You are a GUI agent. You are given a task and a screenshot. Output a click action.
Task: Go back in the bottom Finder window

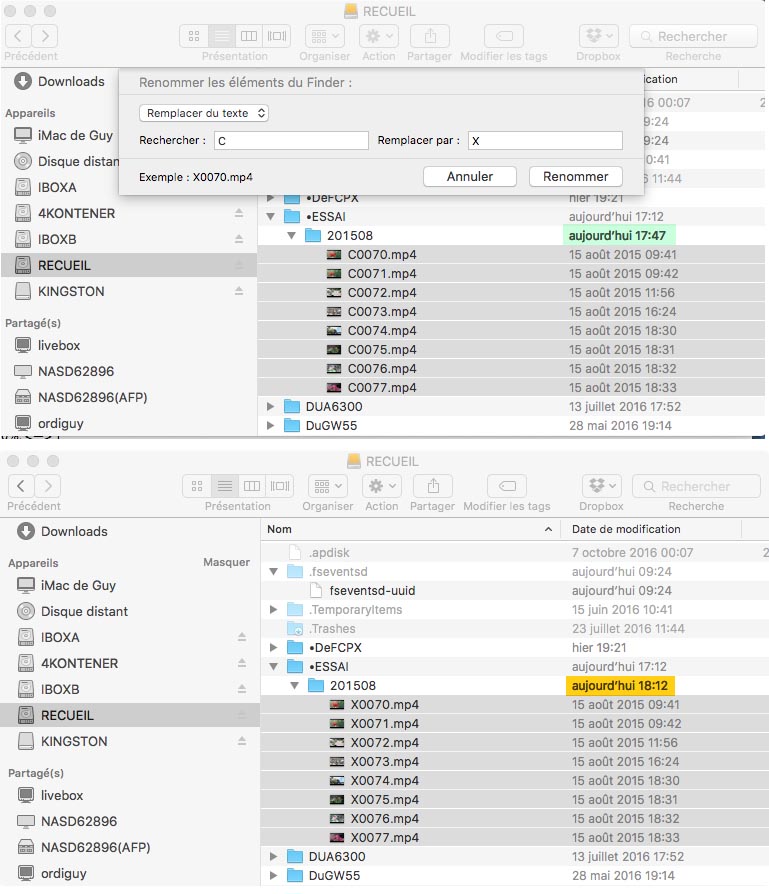tap(21, 486)
